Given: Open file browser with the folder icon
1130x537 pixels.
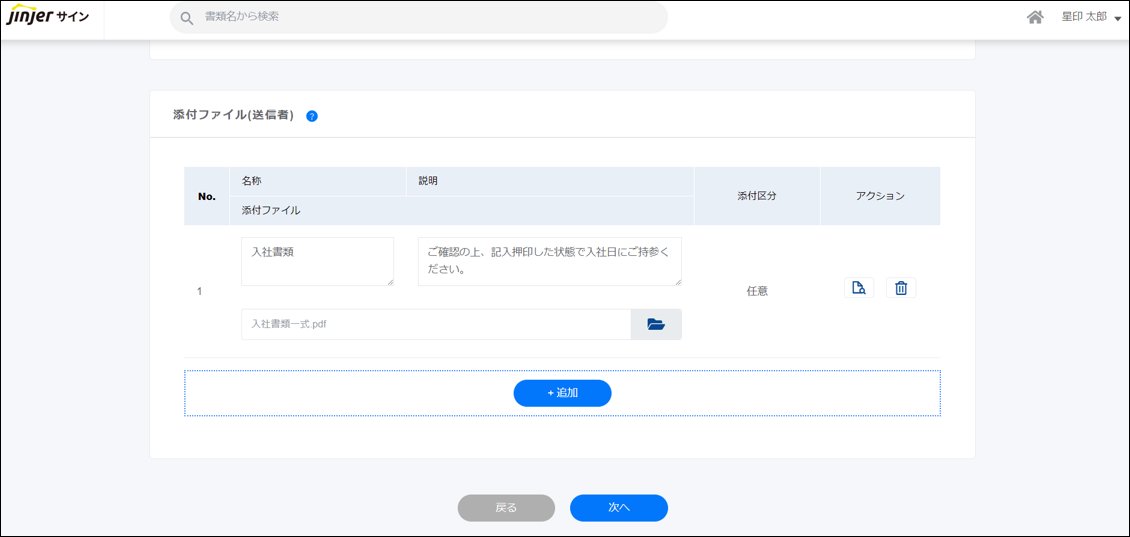Looking at the screenshot, I should 656,324.
